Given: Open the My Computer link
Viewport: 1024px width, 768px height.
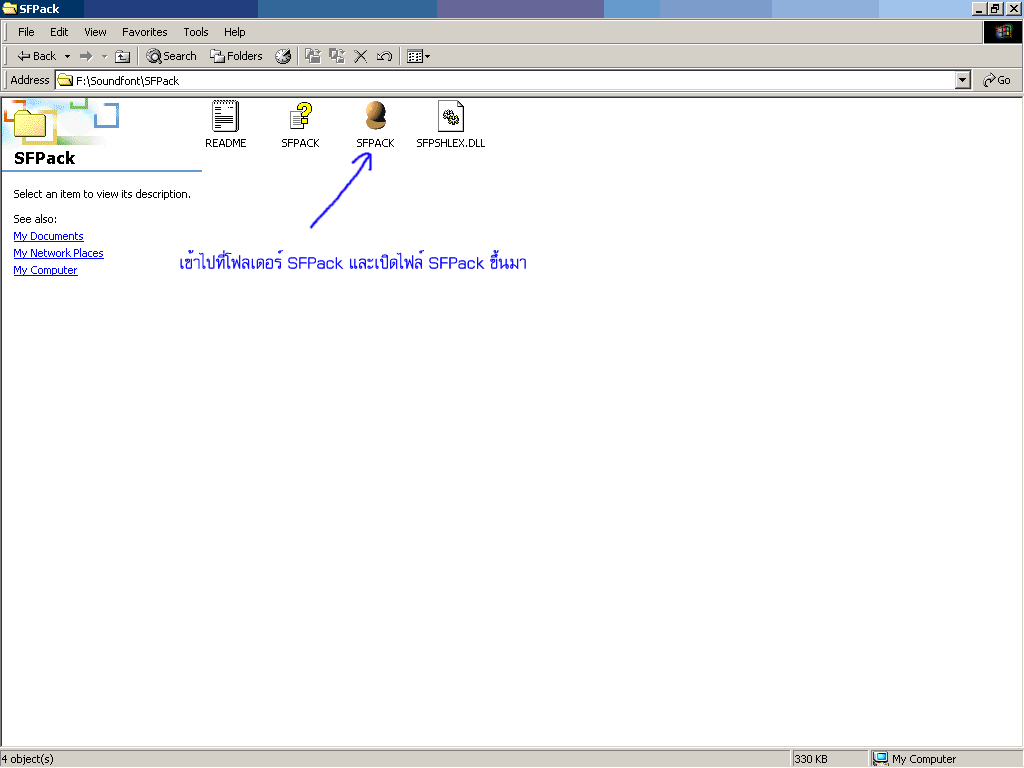Looking at the screenshot, I should [45, 270].
